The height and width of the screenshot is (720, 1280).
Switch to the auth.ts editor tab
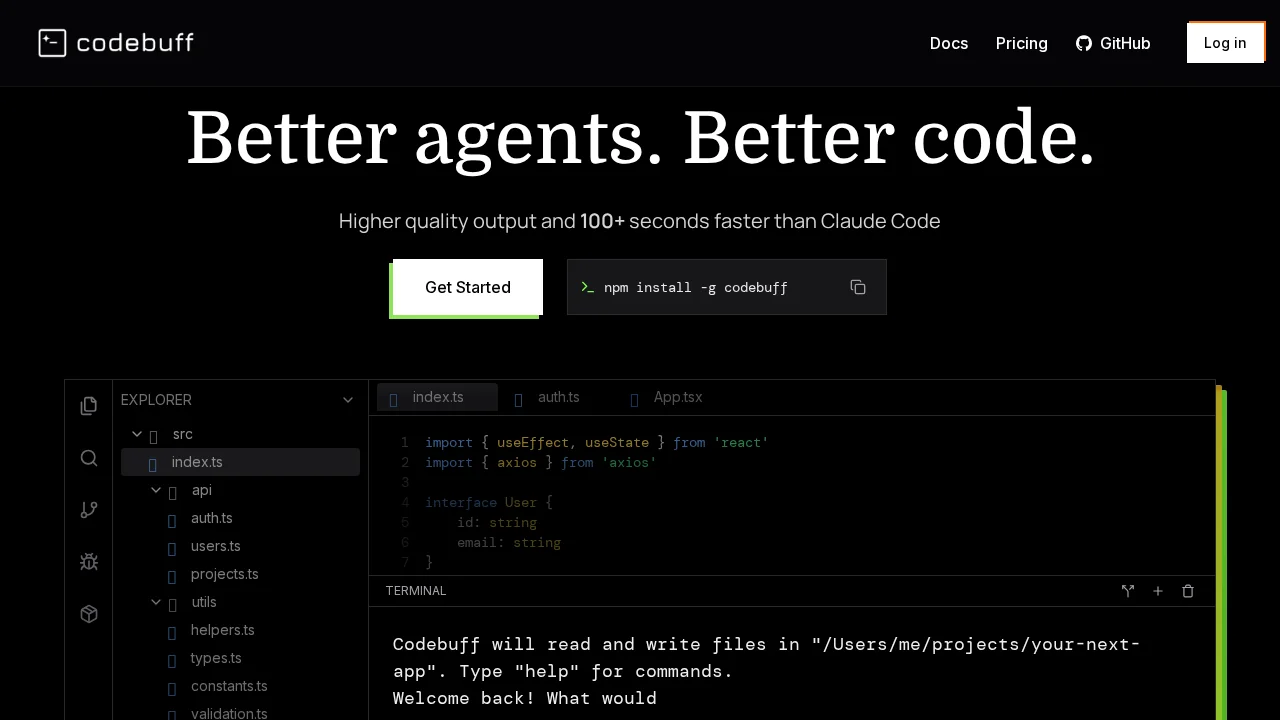click(557, 397)
